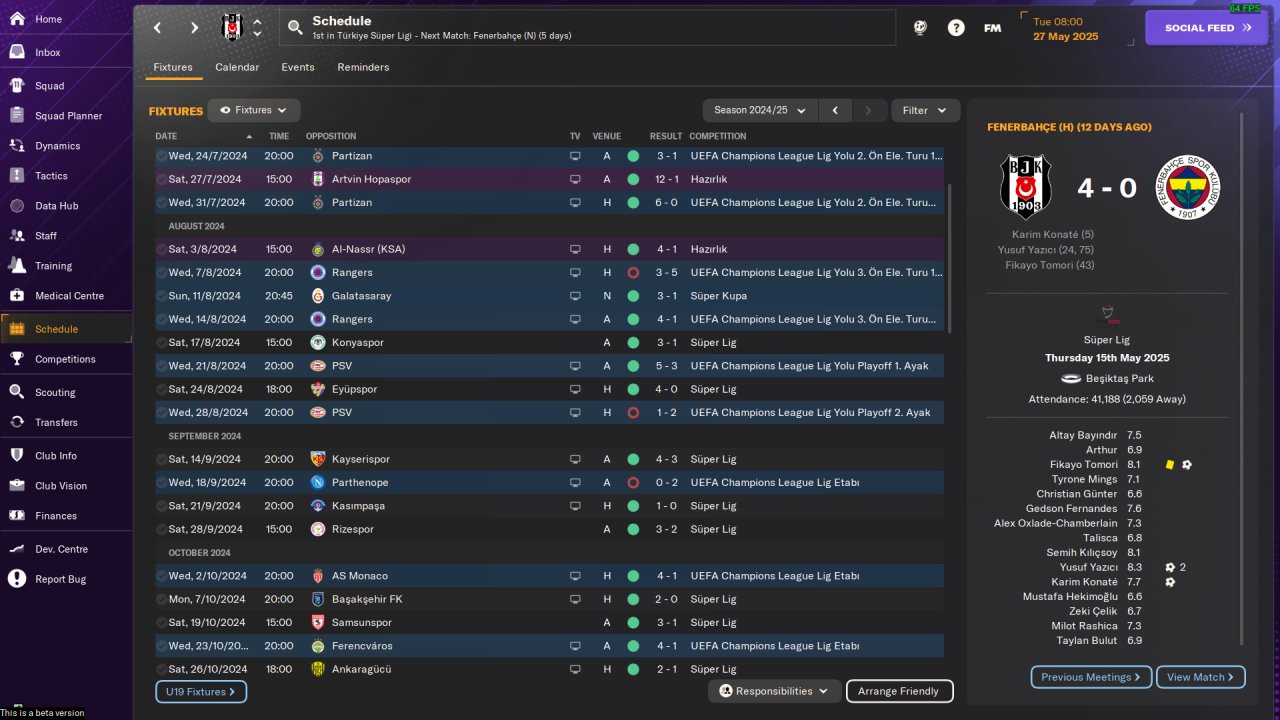Switch to the Calendar tab

[237, 67]
